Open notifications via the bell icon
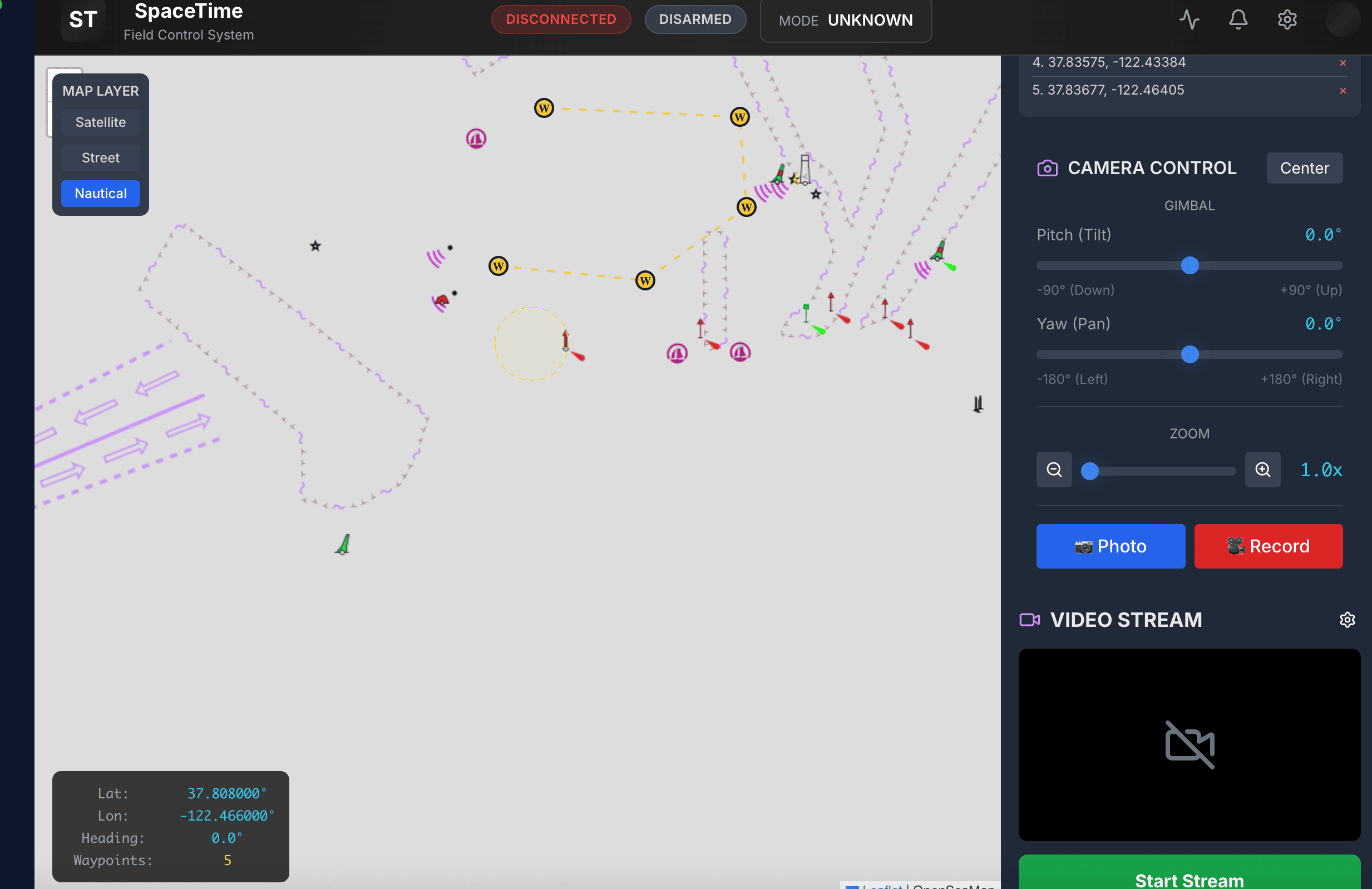1372x889 pixels. (1238, 19)
